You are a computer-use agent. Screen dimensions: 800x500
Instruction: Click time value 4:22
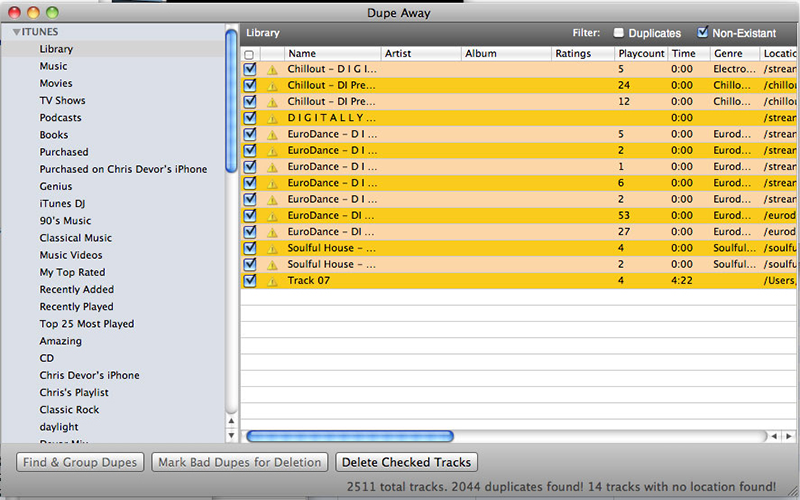click(682, 281)
